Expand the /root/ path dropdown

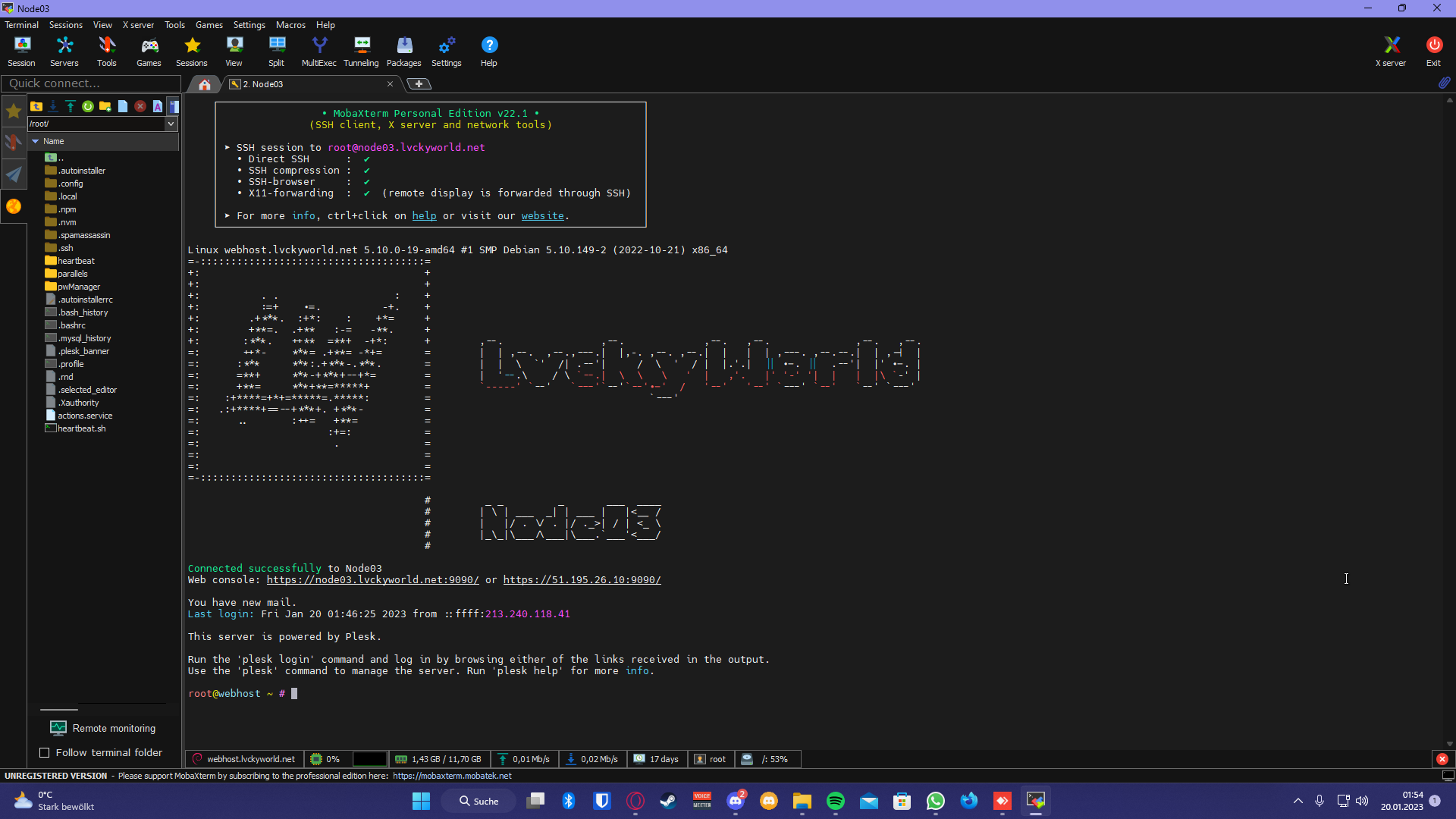171,124
